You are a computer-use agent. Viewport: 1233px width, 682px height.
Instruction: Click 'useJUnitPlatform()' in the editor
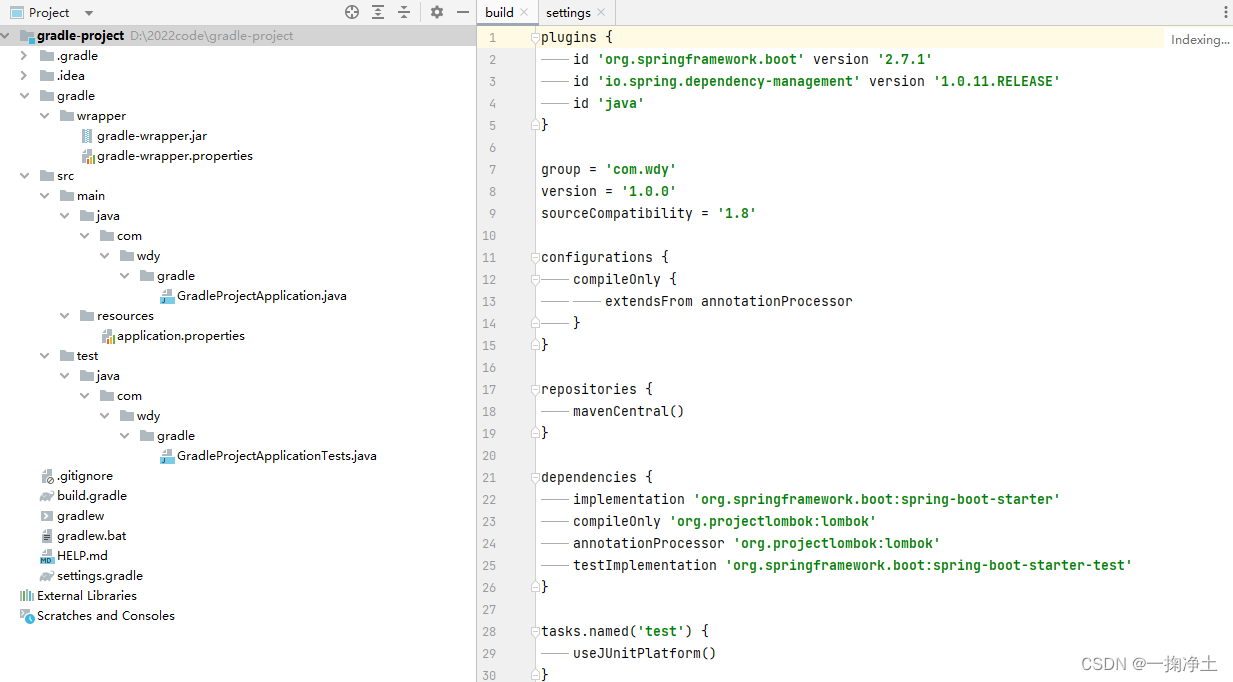point(644,653)
